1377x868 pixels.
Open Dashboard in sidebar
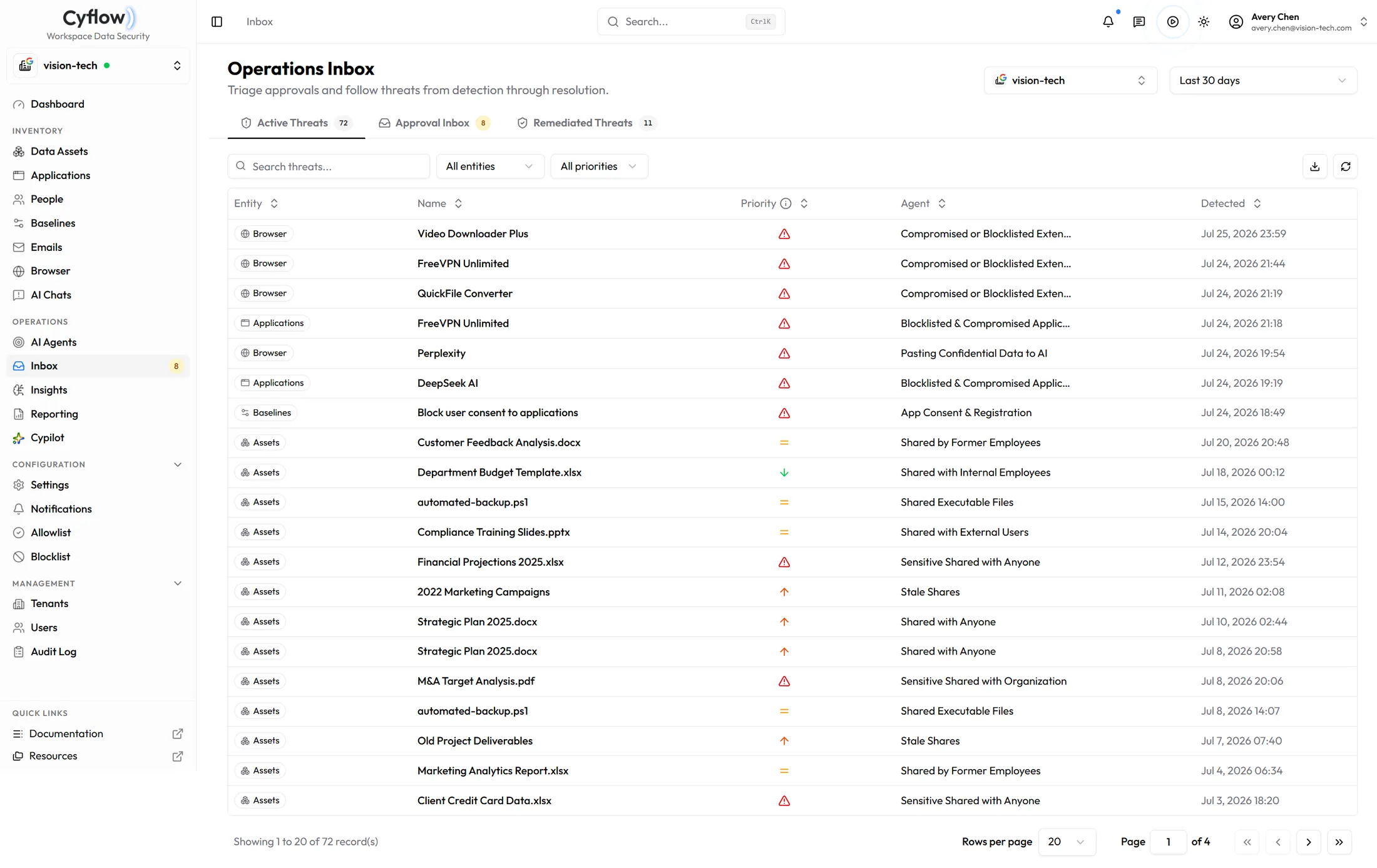(57, 104)
